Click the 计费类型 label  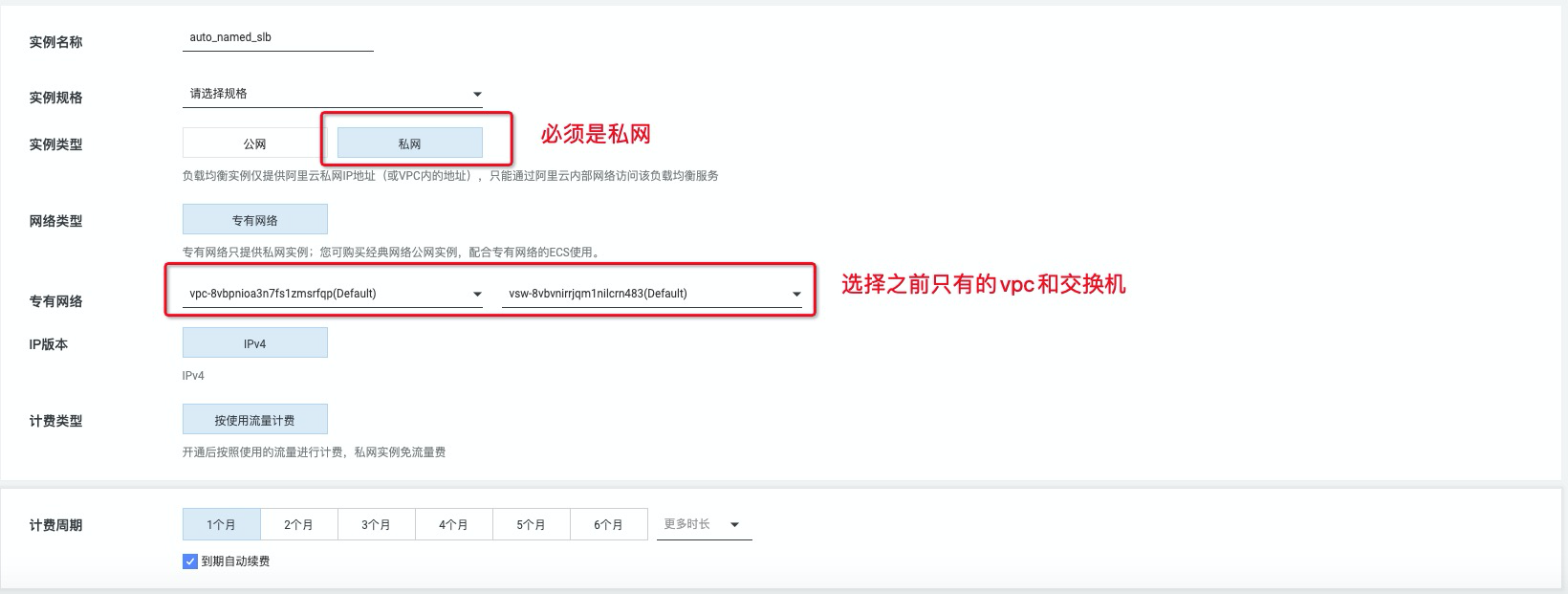55,421
